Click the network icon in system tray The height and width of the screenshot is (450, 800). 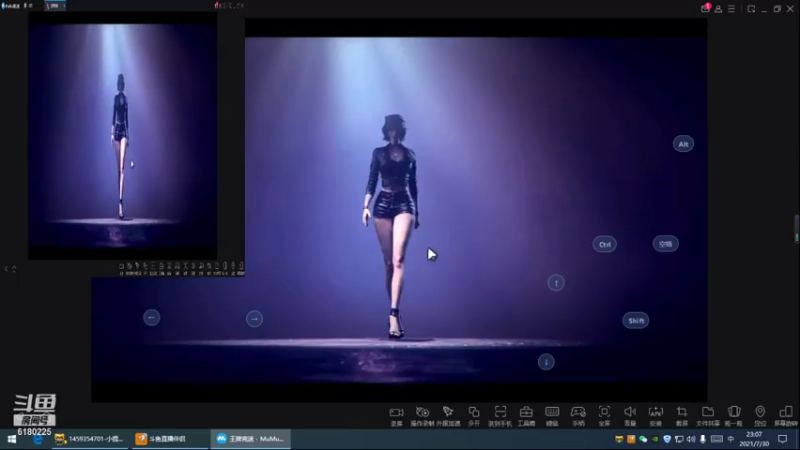(679, 439)
